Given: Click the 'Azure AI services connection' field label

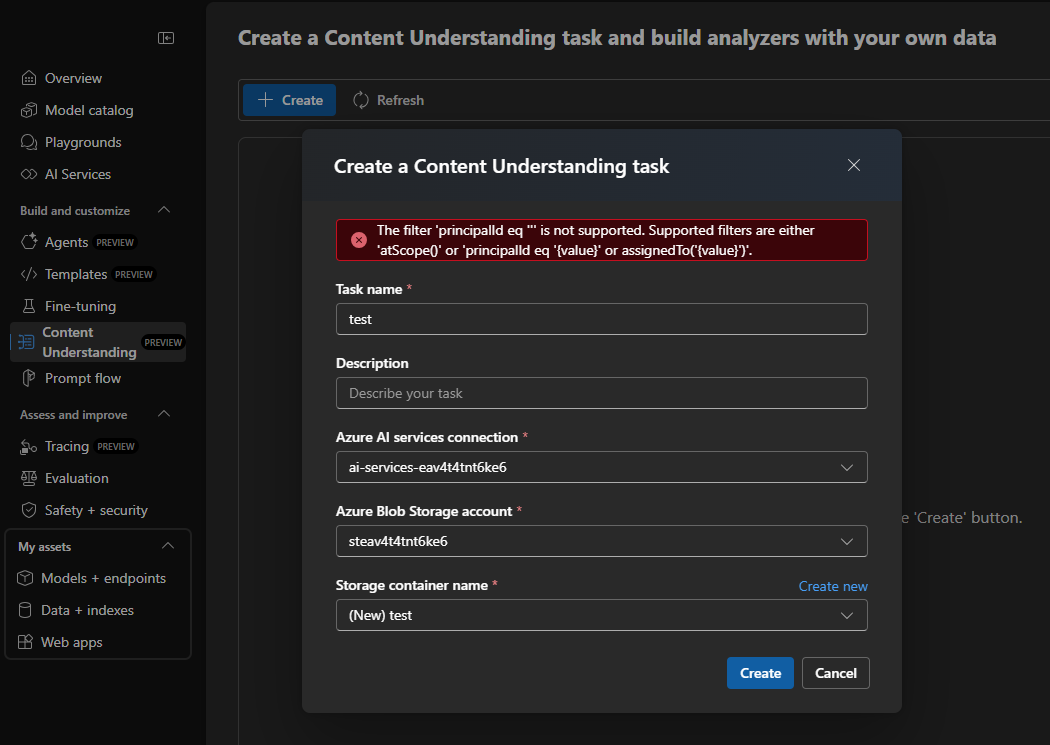Looking at the screenshot, I should point(427,437).
